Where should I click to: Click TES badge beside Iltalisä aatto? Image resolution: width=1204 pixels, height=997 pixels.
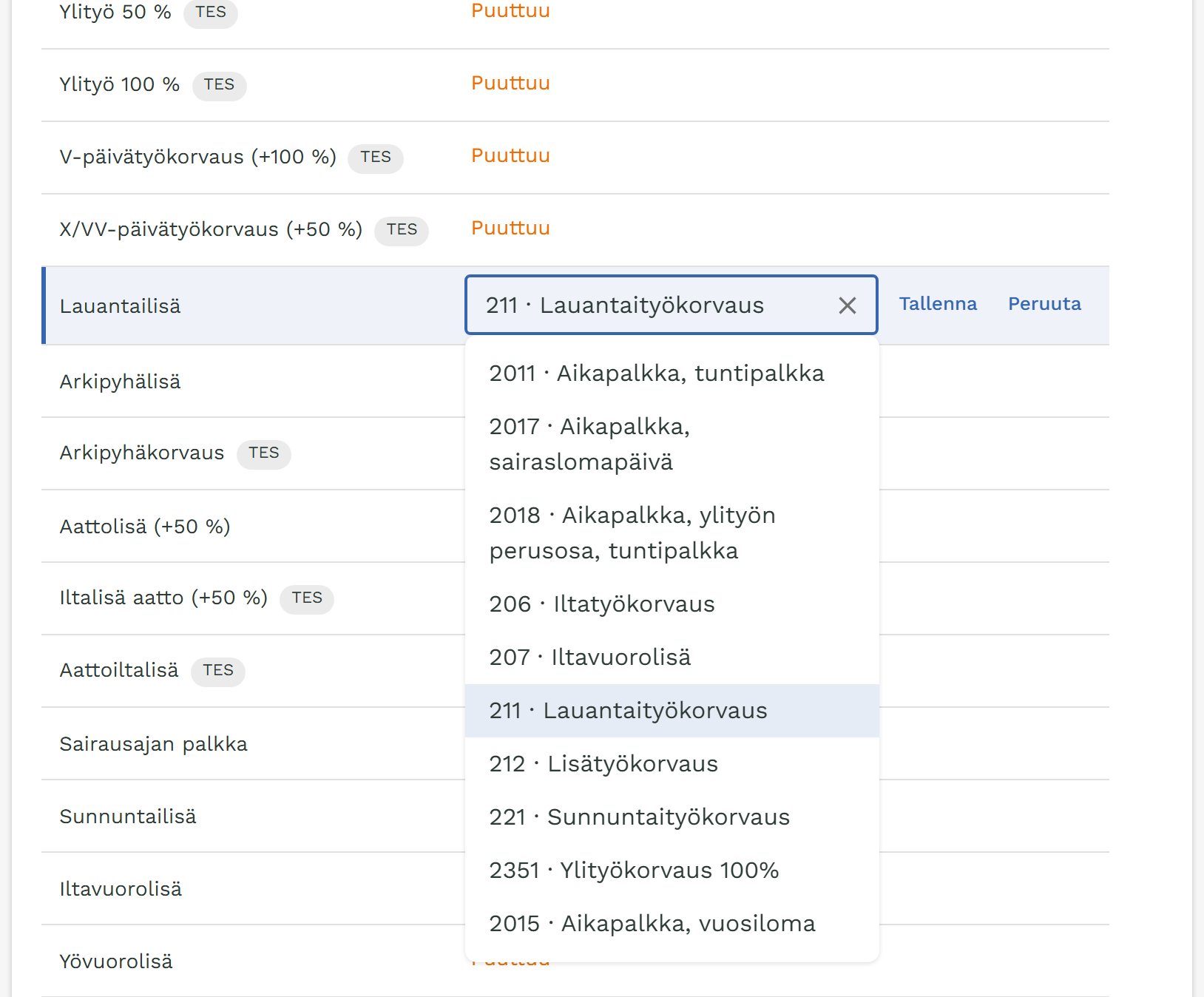point(307,598)
